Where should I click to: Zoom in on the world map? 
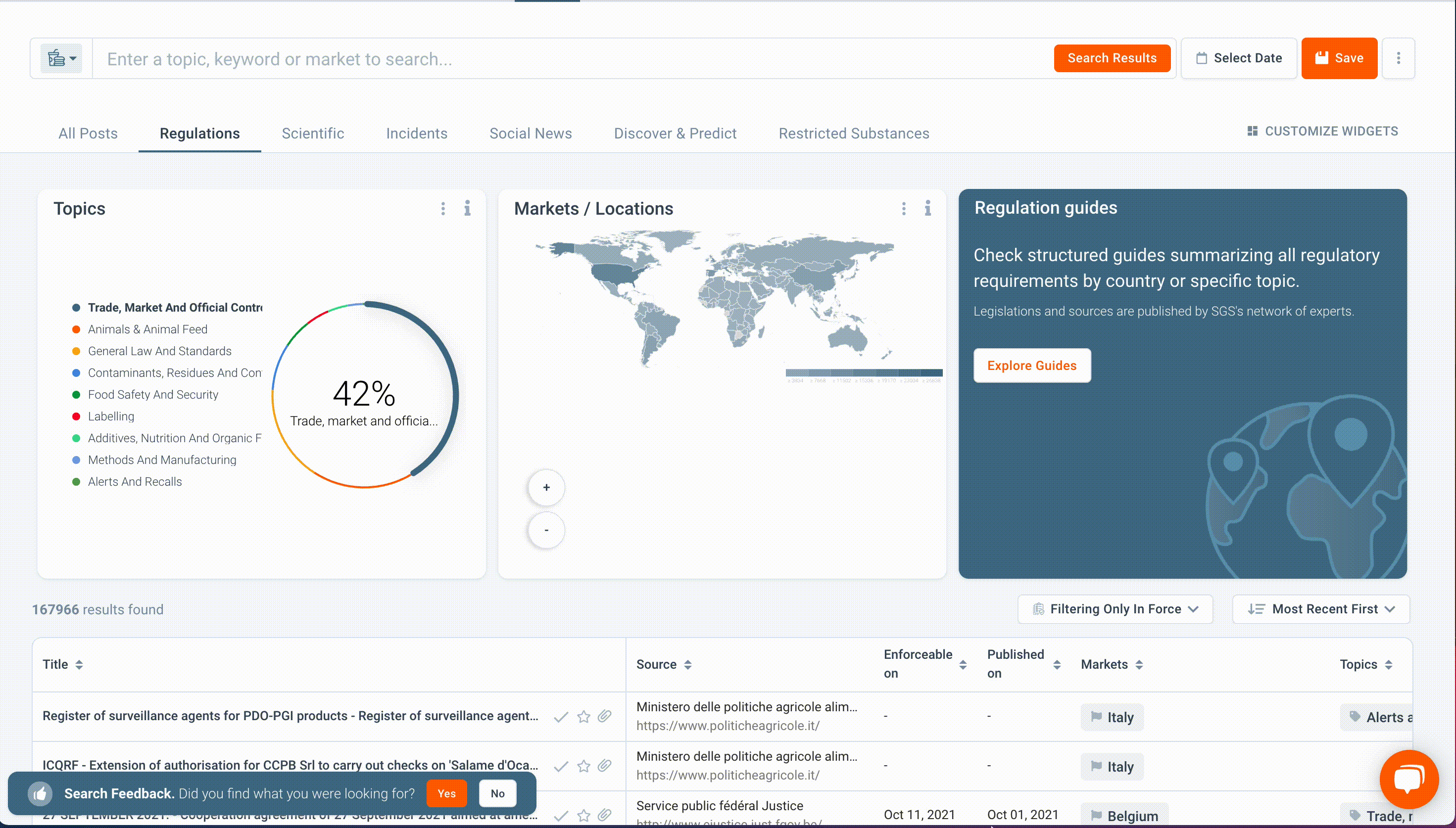click(x=546, y=487)
